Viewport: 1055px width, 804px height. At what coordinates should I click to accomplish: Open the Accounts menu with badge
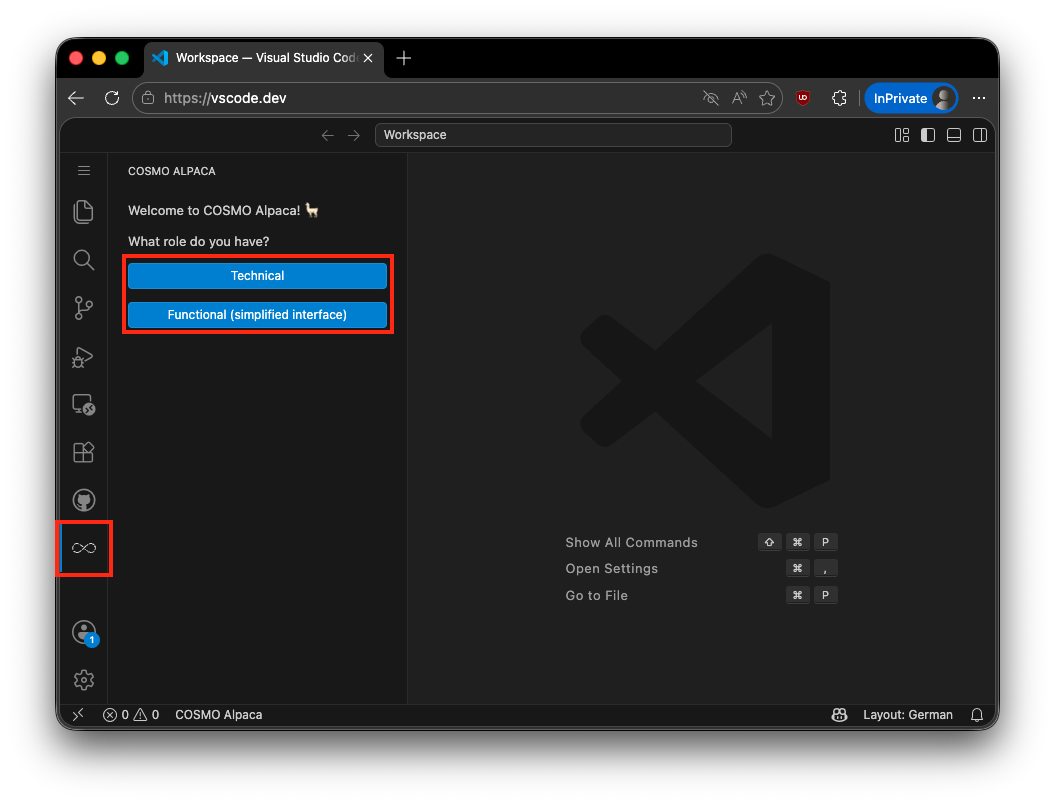coord(85,633)
